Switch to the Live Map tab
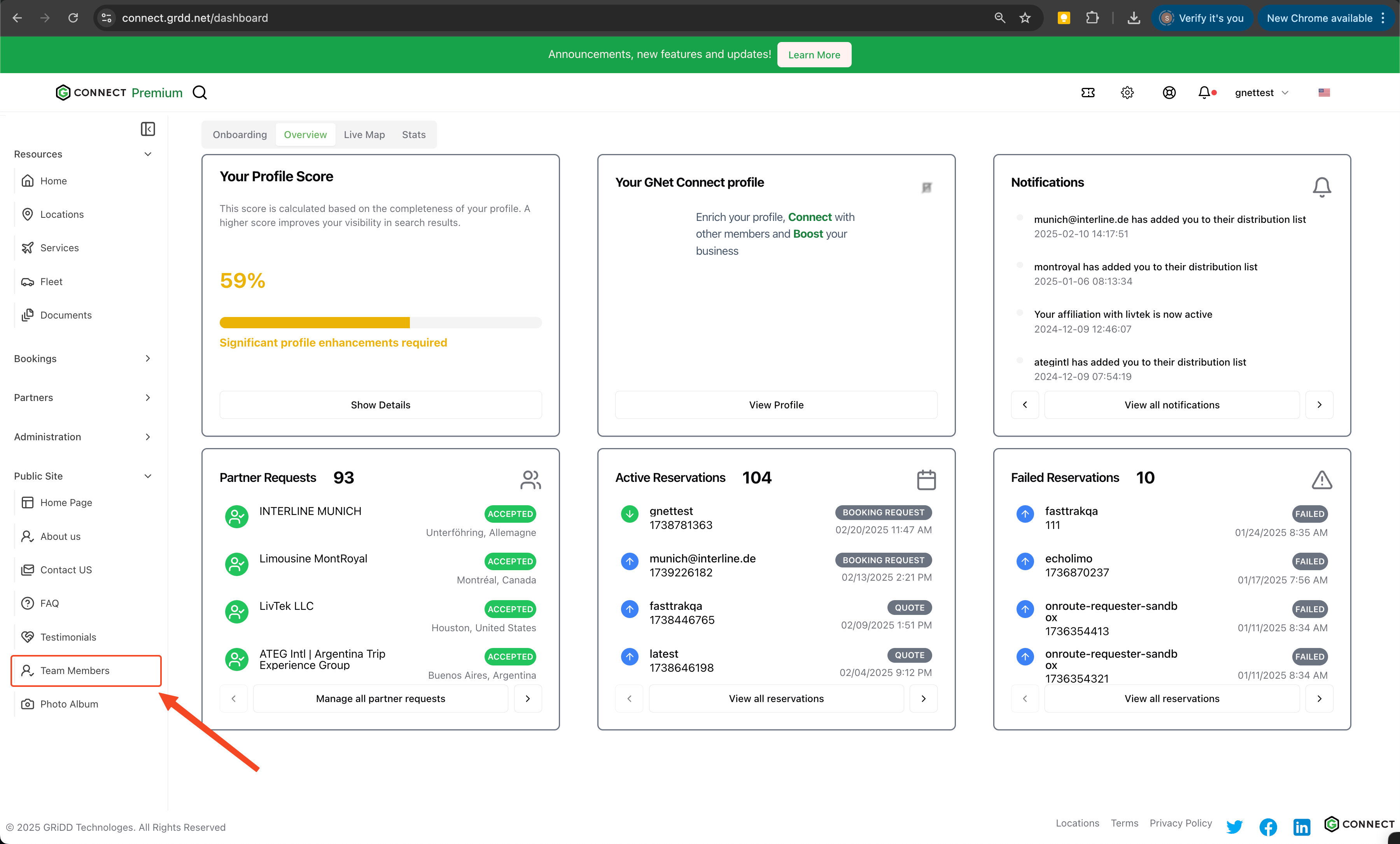The width and height of the screenshot is (1400, 844). click(x=364, y=135)
